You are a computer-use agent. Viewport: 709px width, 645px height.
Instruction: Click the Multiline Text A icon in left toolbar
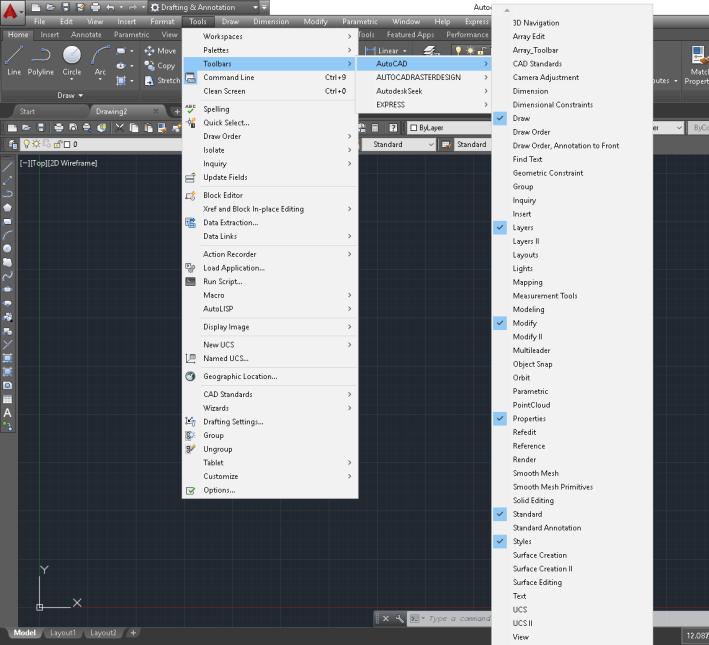tap(7, 413)
